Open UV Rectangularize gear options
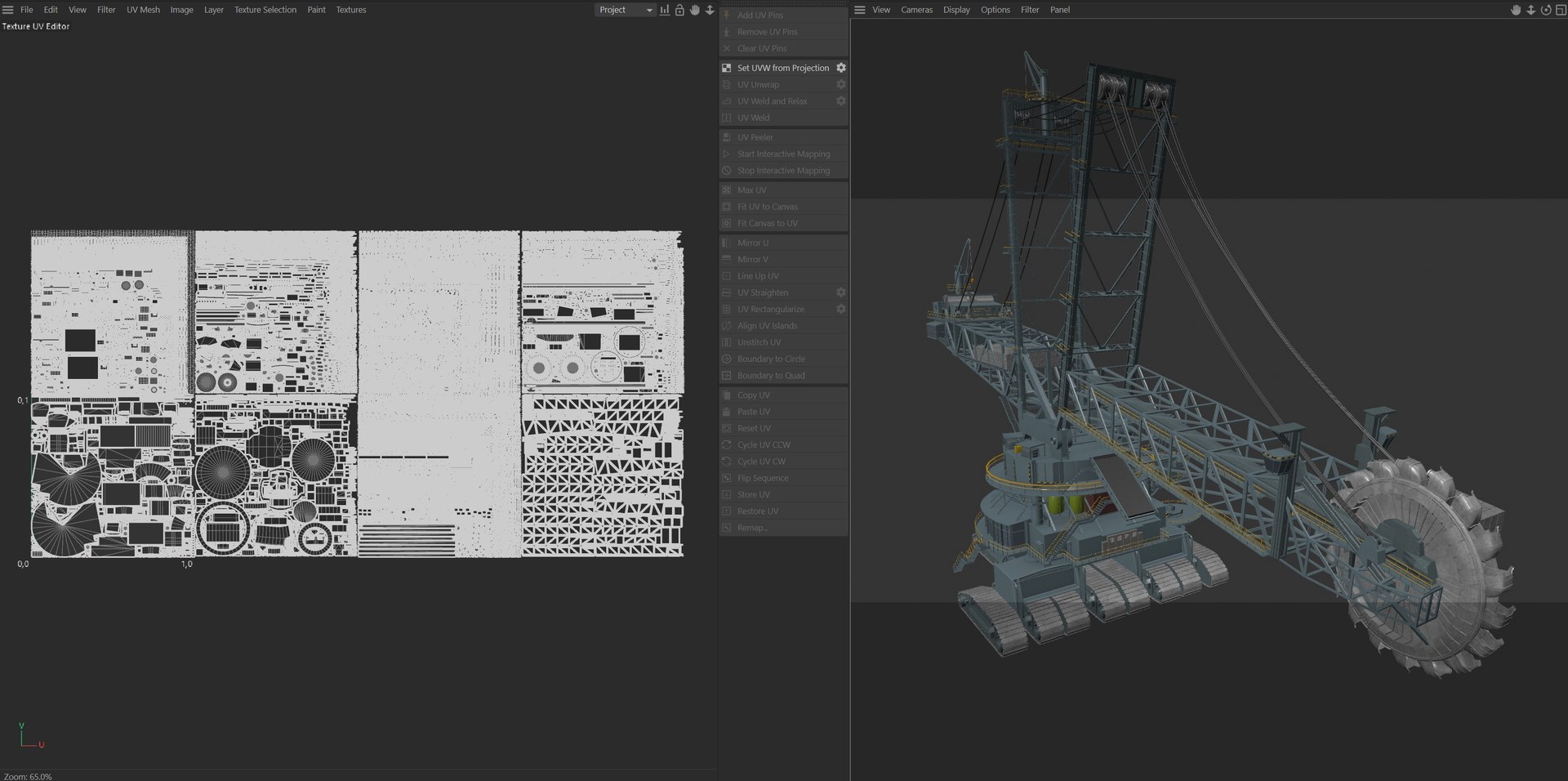This screenshot has width=1568, height=781. (x=841, y=309)
